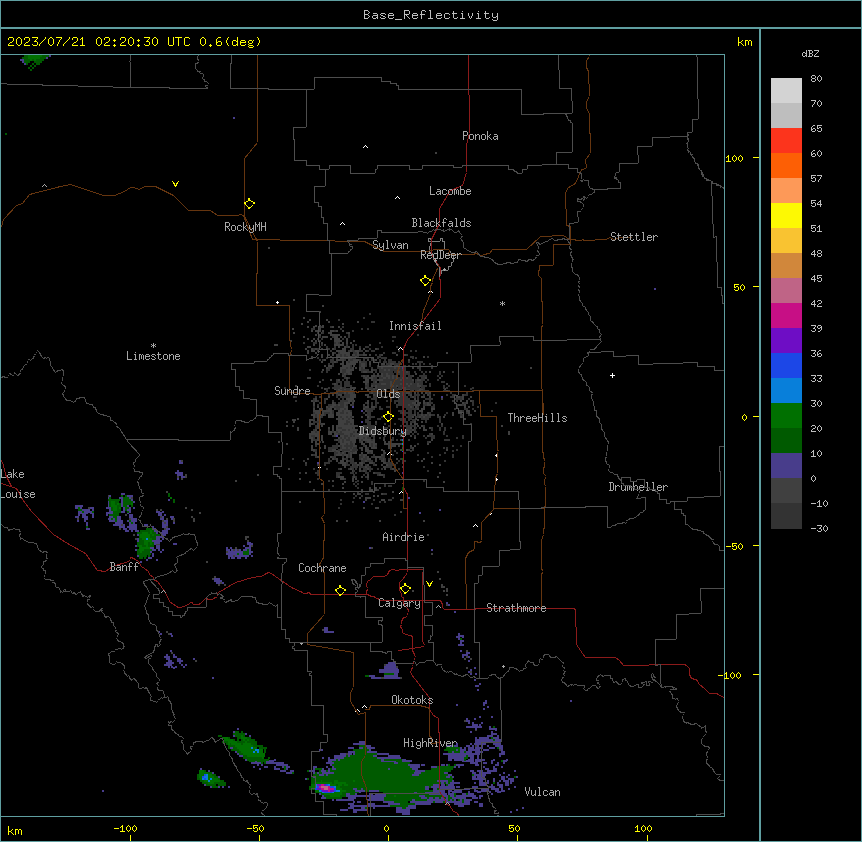Click the bright green 30-20 dBZ legend swatch

pos(786,416)
